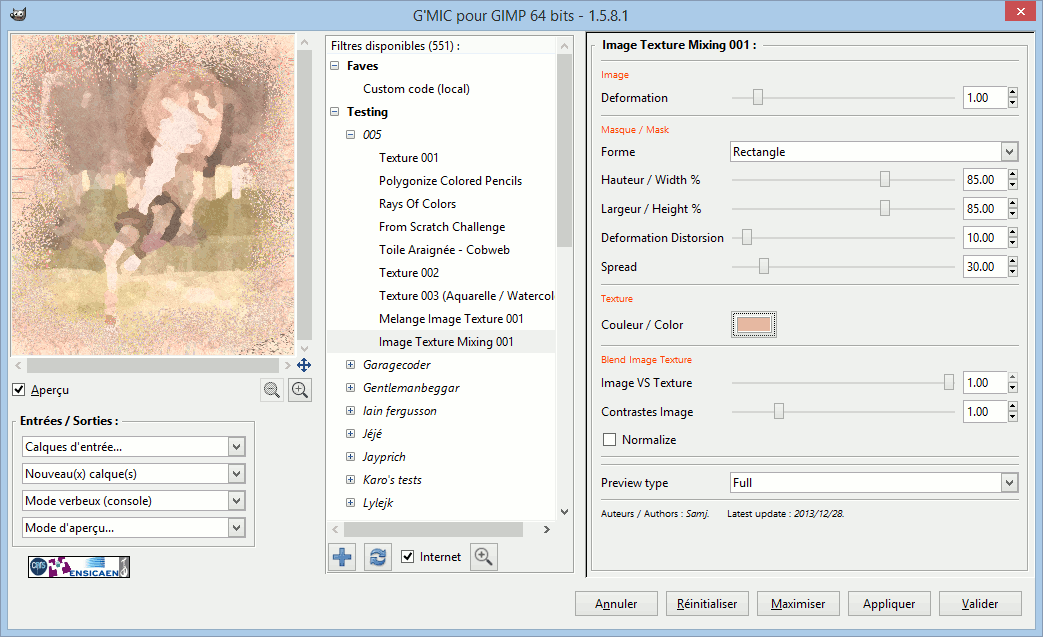Click the preview horizontal scrollbar
The width and height of the screenshot is (1043, 637).
(152, 365)
